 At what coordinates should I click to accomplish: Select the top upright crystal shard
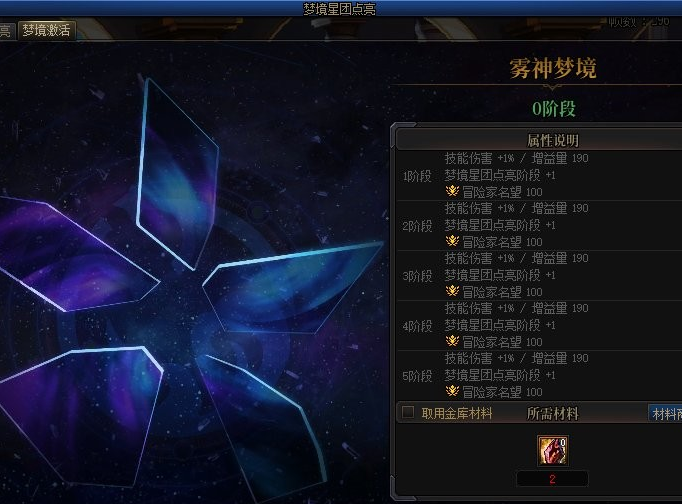[x=177, y=174]
